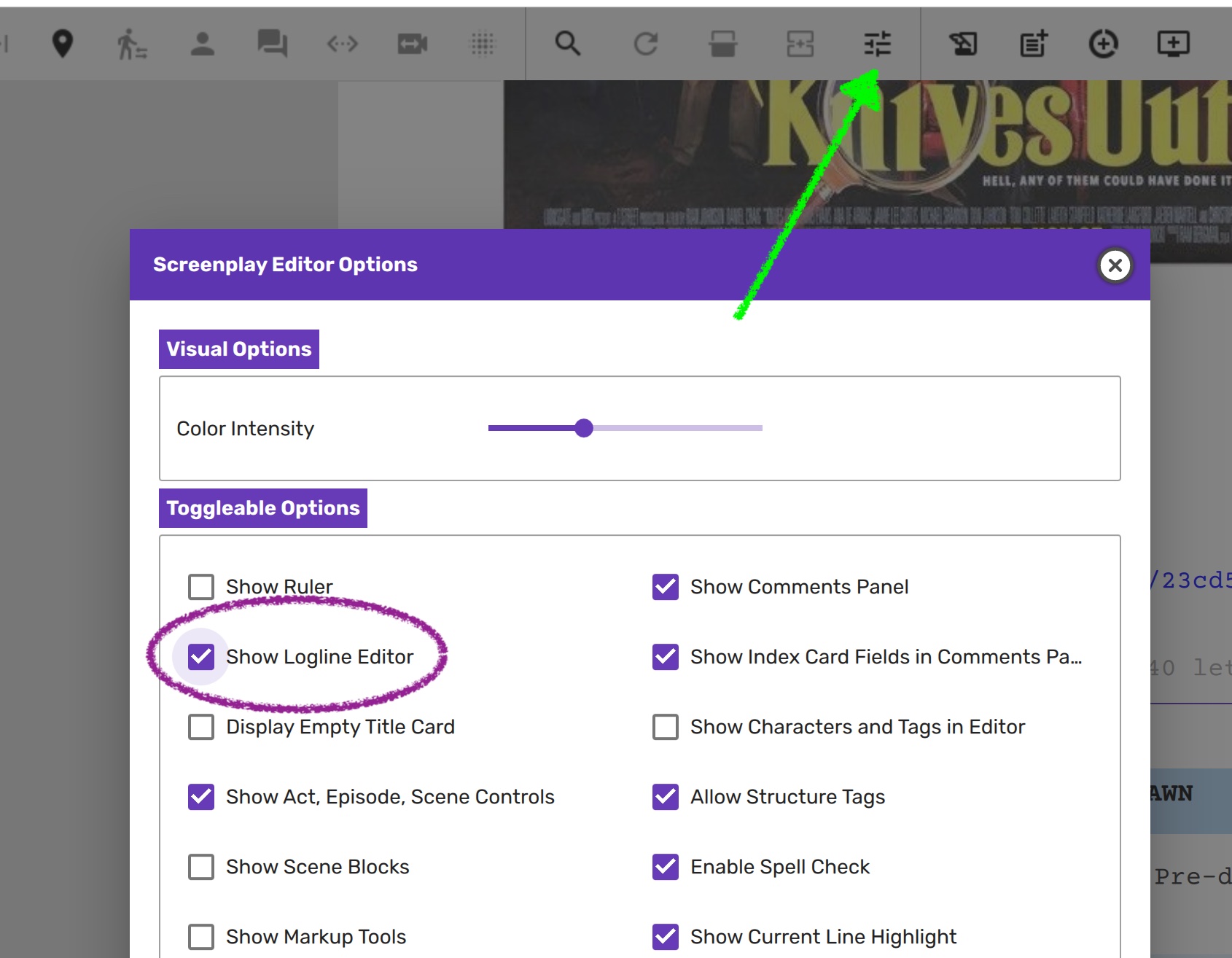
Task: Click the Color Intensity slider handle
Action: (x=583, y=428)
